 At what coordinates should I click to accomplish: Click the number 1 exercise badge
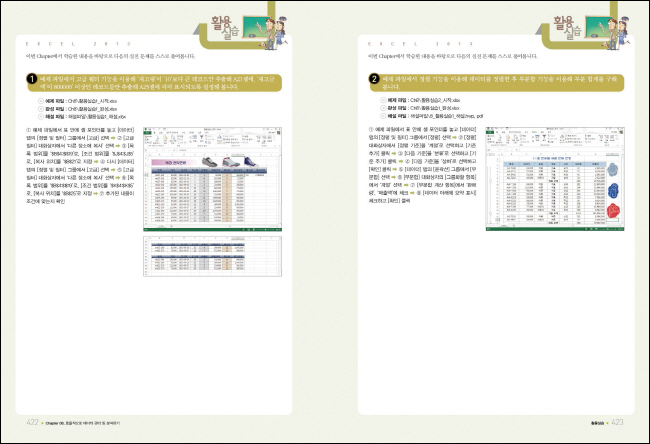(x=33, y=80)
